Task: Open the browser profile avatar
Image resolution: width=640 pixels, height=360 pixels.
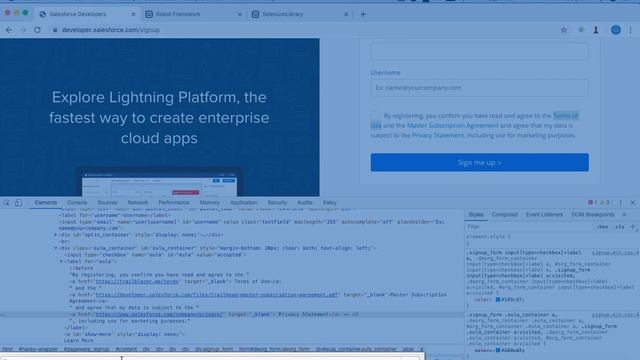Action: point(616,30)
